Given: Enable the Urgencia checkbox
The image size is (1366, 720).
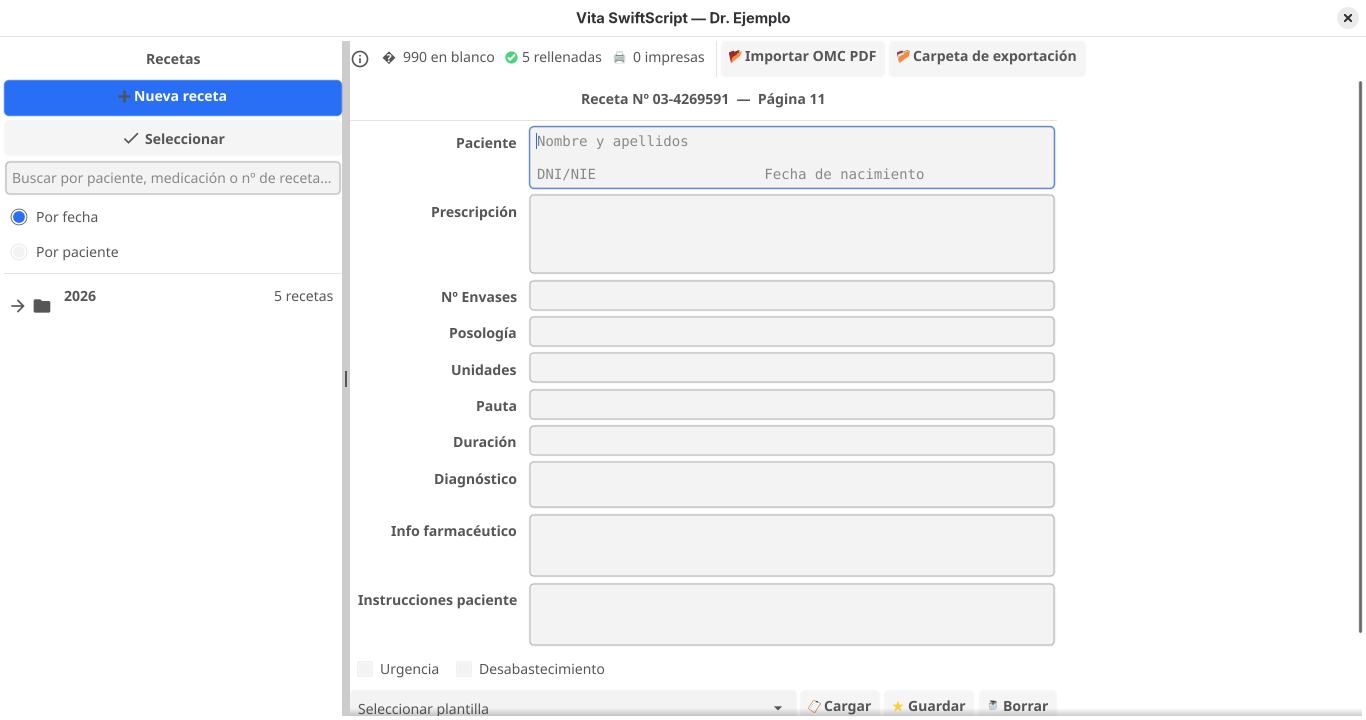Looking at the screenshot, I should pos(365,669).
